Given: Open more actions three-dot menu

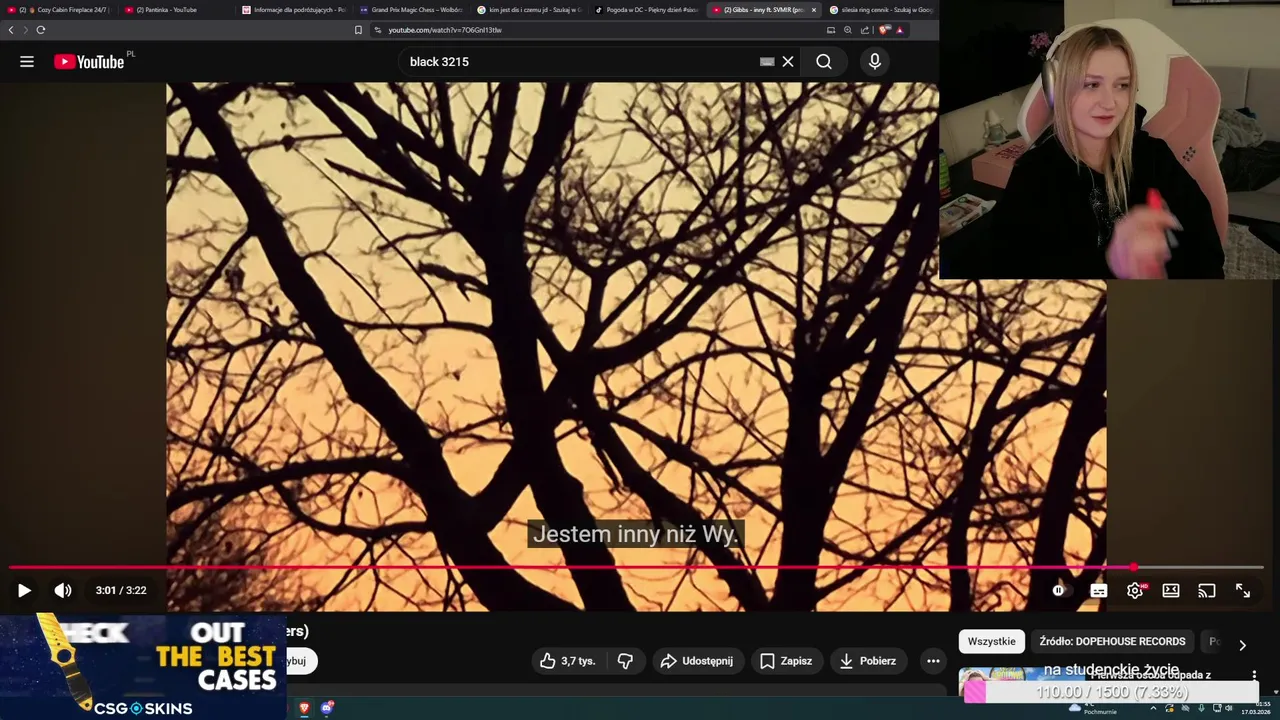Looking at the screenshot, I should (x=933, y=661).
